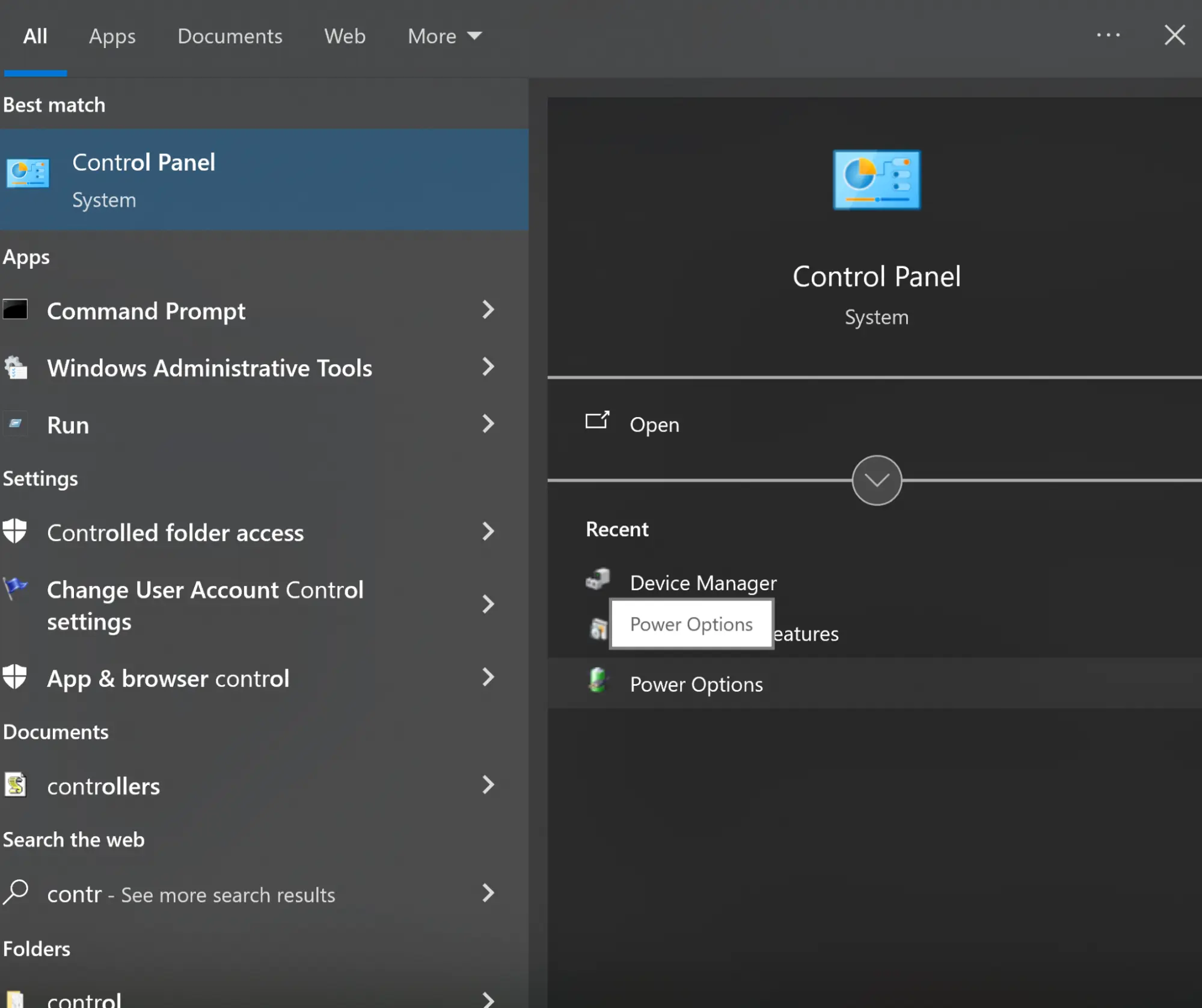Close the search panel
Screen dimensions: 1202x1008
pos(1174,35)
